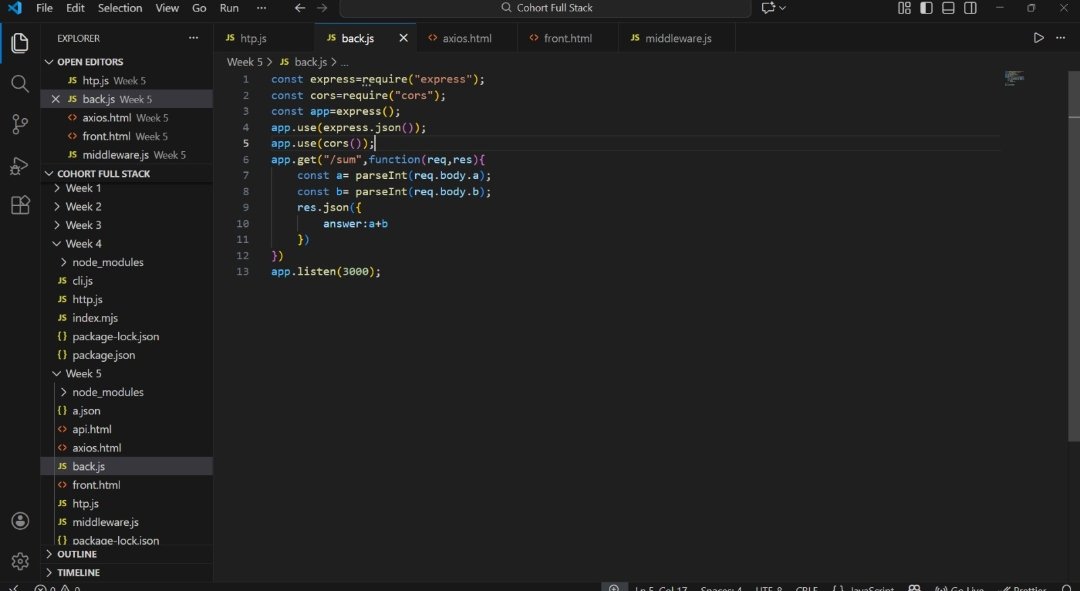
Task: Open the menu bar overflow ellipsis
Action: tap(261, 8)
